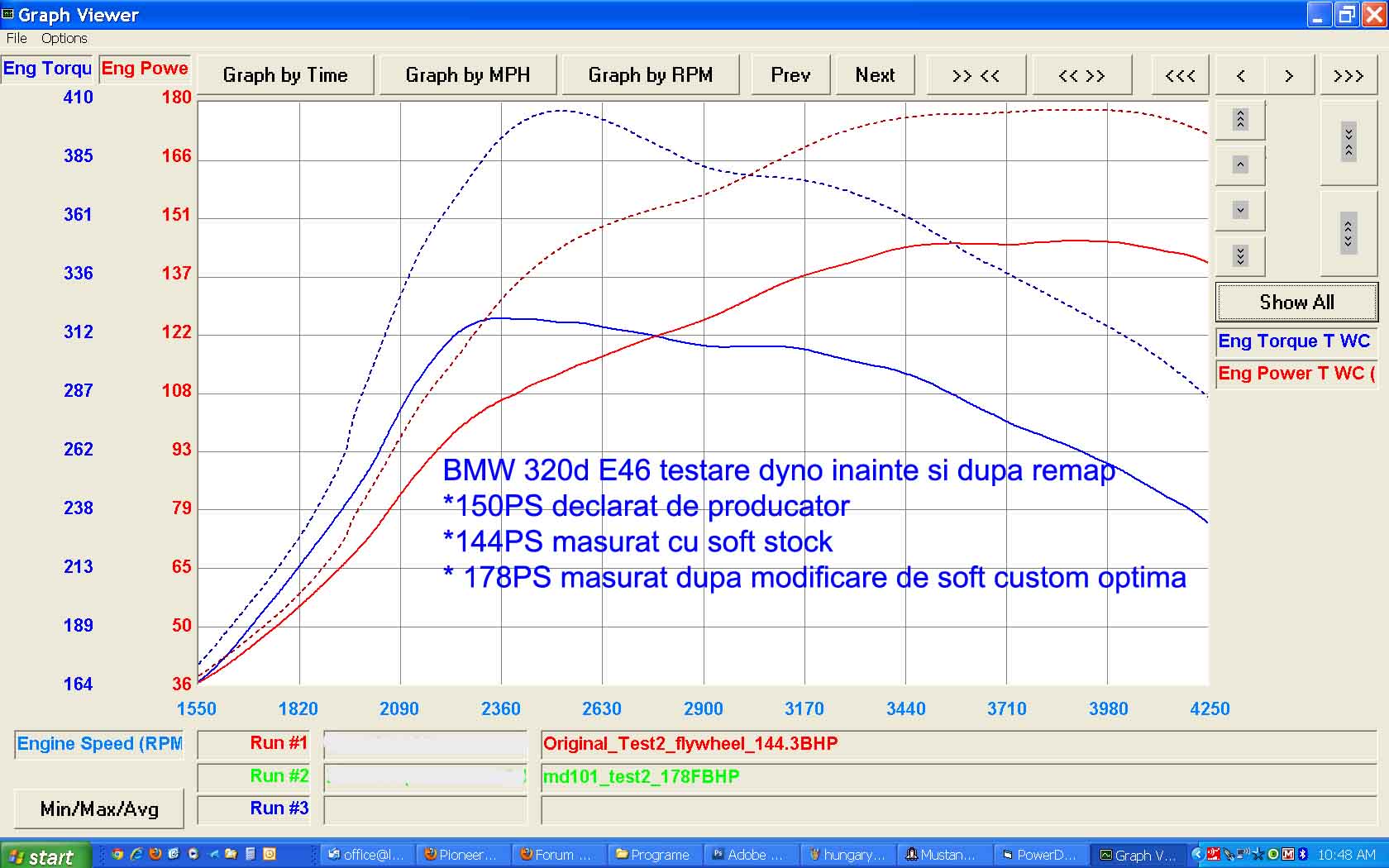Click the Eng Powe axis header

[x=145, y=69]
